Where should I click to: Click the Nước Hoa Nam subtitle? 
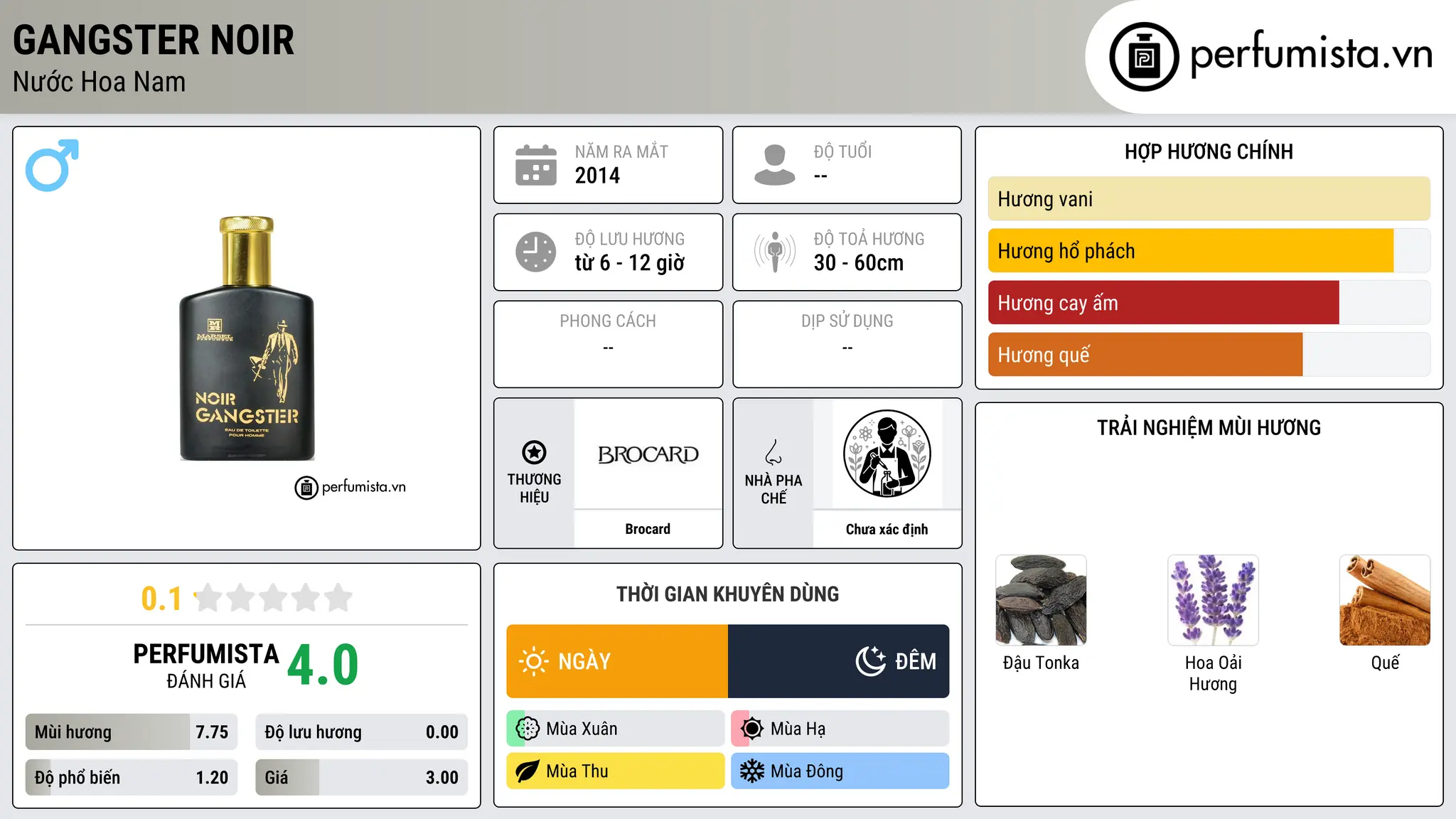[100, 82]
